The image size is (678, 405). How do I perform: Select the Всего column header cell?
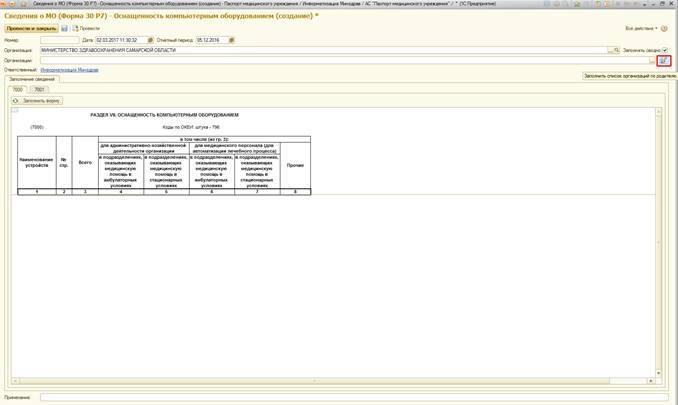[x=86, y=164]
